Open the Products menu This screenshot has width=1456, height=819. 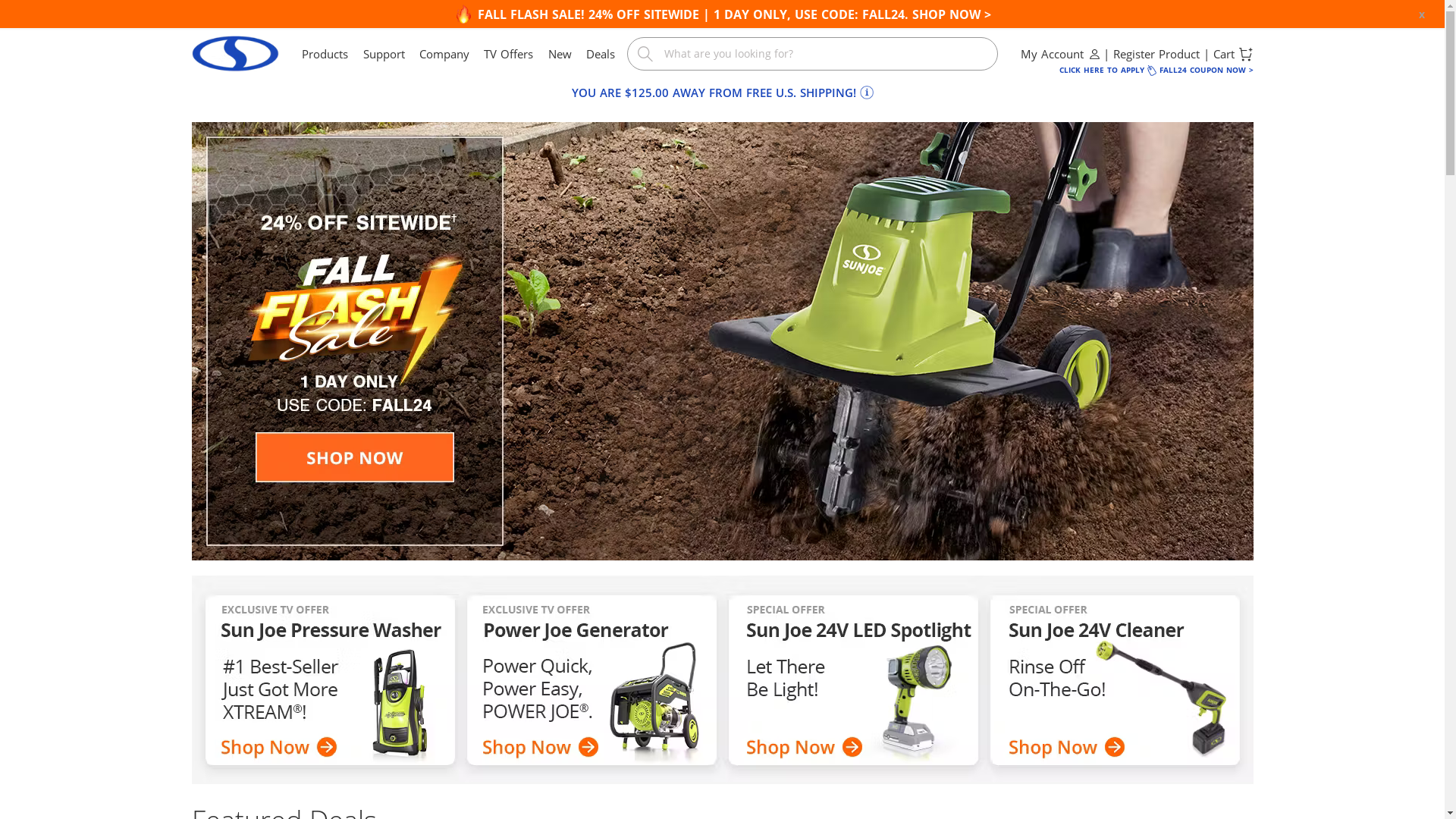[x=325, y=54]
